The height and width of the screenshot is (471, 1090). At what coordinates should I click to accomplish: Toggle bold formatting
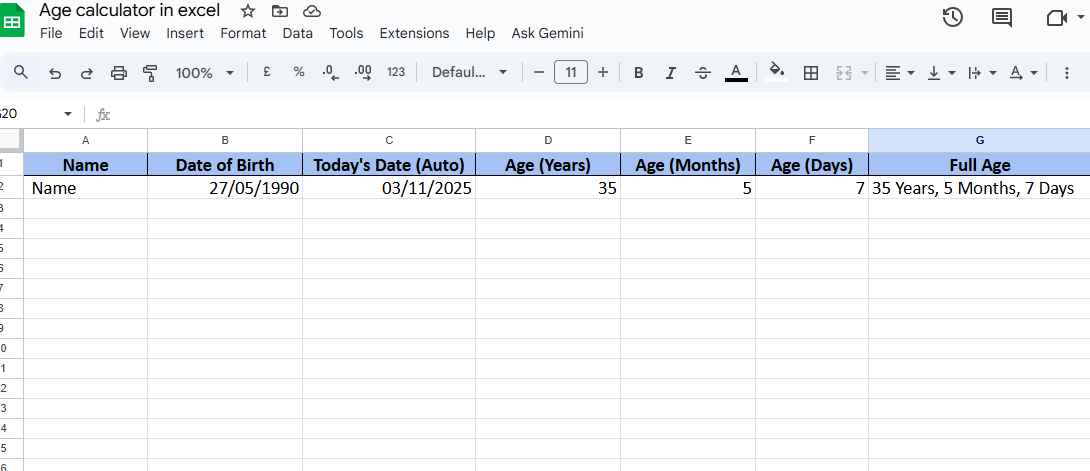click(639, 73)
